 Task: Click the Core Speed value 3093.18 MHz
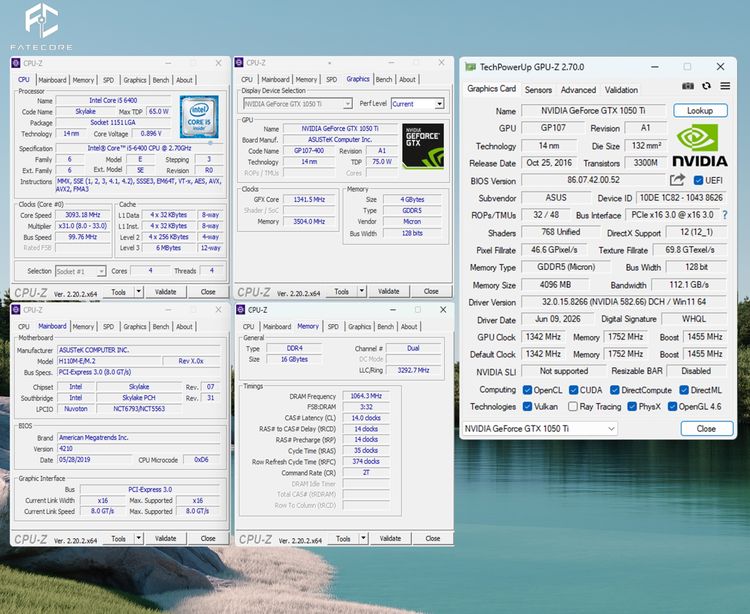coord(83,215)
